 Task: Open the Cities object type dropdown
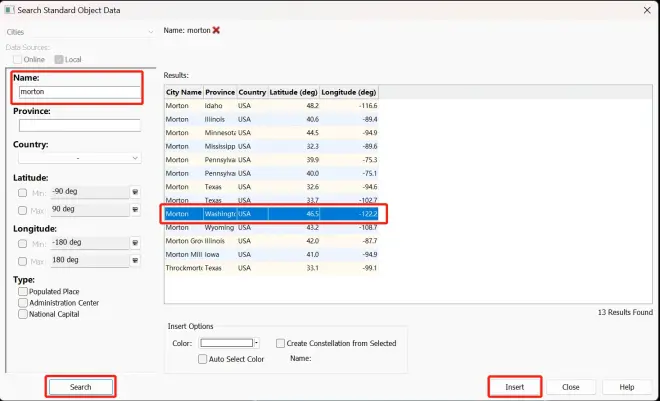point(80,32)
